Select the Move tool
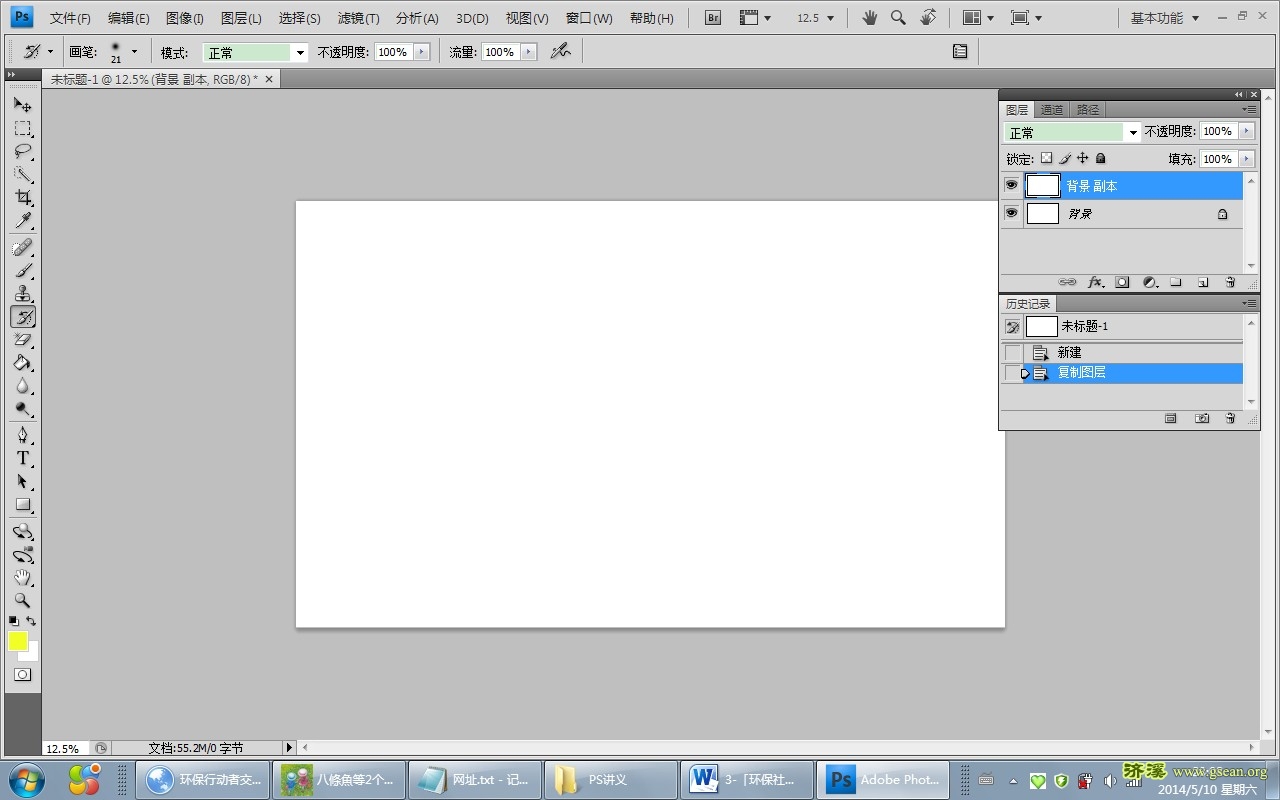This screenshot has width=1280, height=800. pyautogui.click(x=22, y=104)
